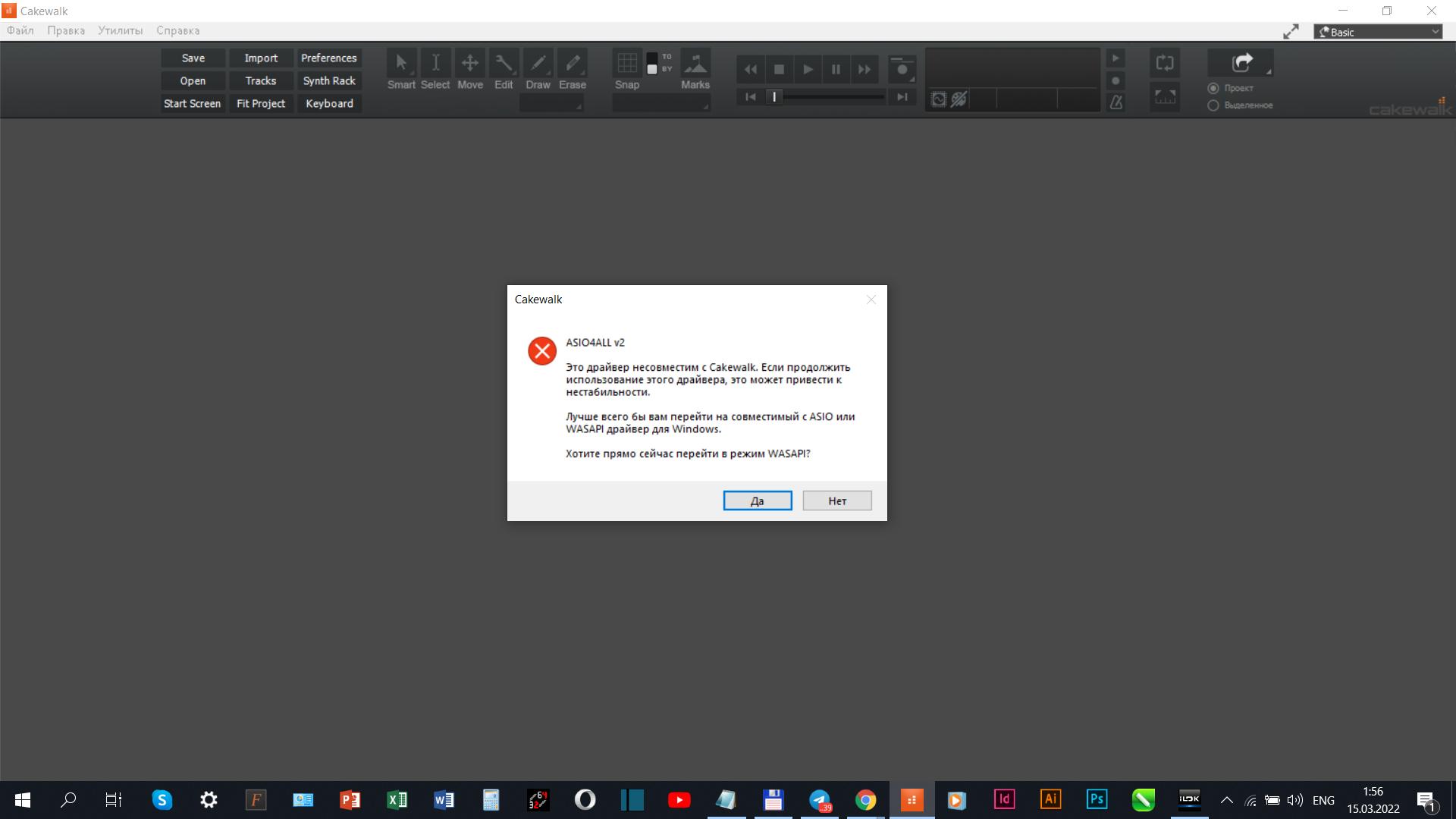Open the Утилиты menu
Image resolution: width=1456 pixels, height=819 pixels.
click(x=121, y=30)
